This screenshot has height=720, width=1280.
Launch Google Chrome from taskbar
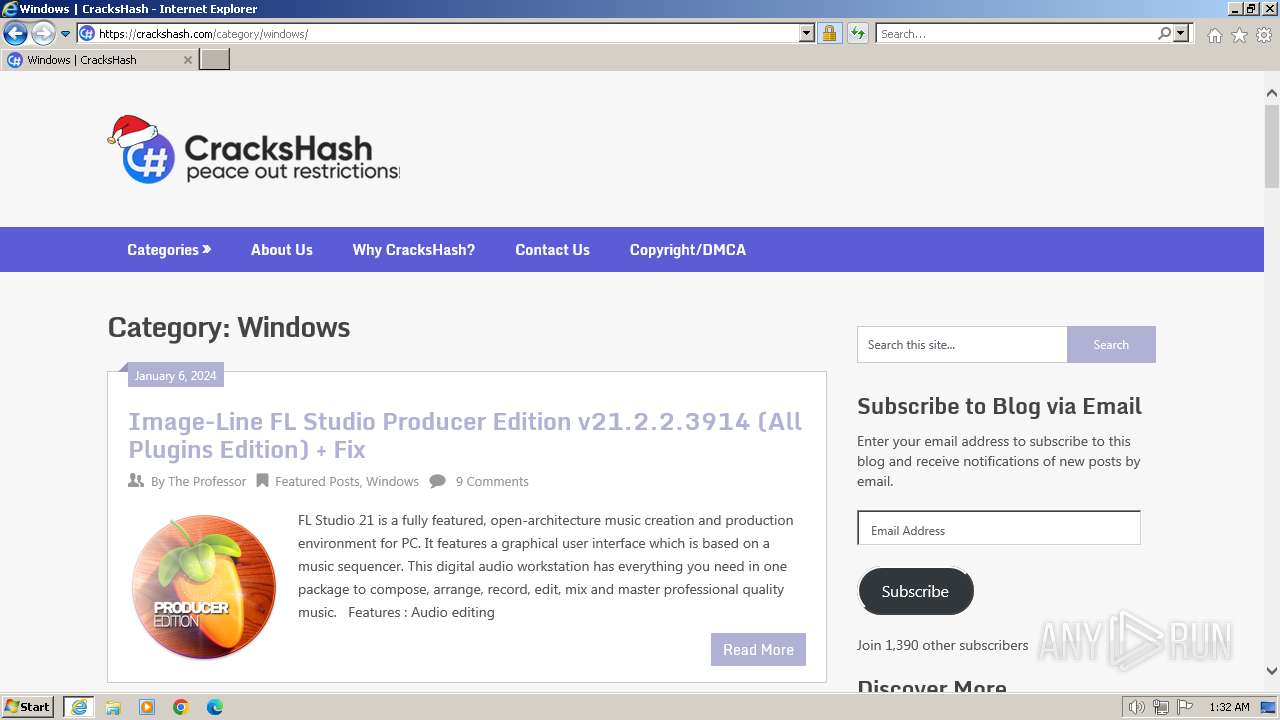coord(181,707)
